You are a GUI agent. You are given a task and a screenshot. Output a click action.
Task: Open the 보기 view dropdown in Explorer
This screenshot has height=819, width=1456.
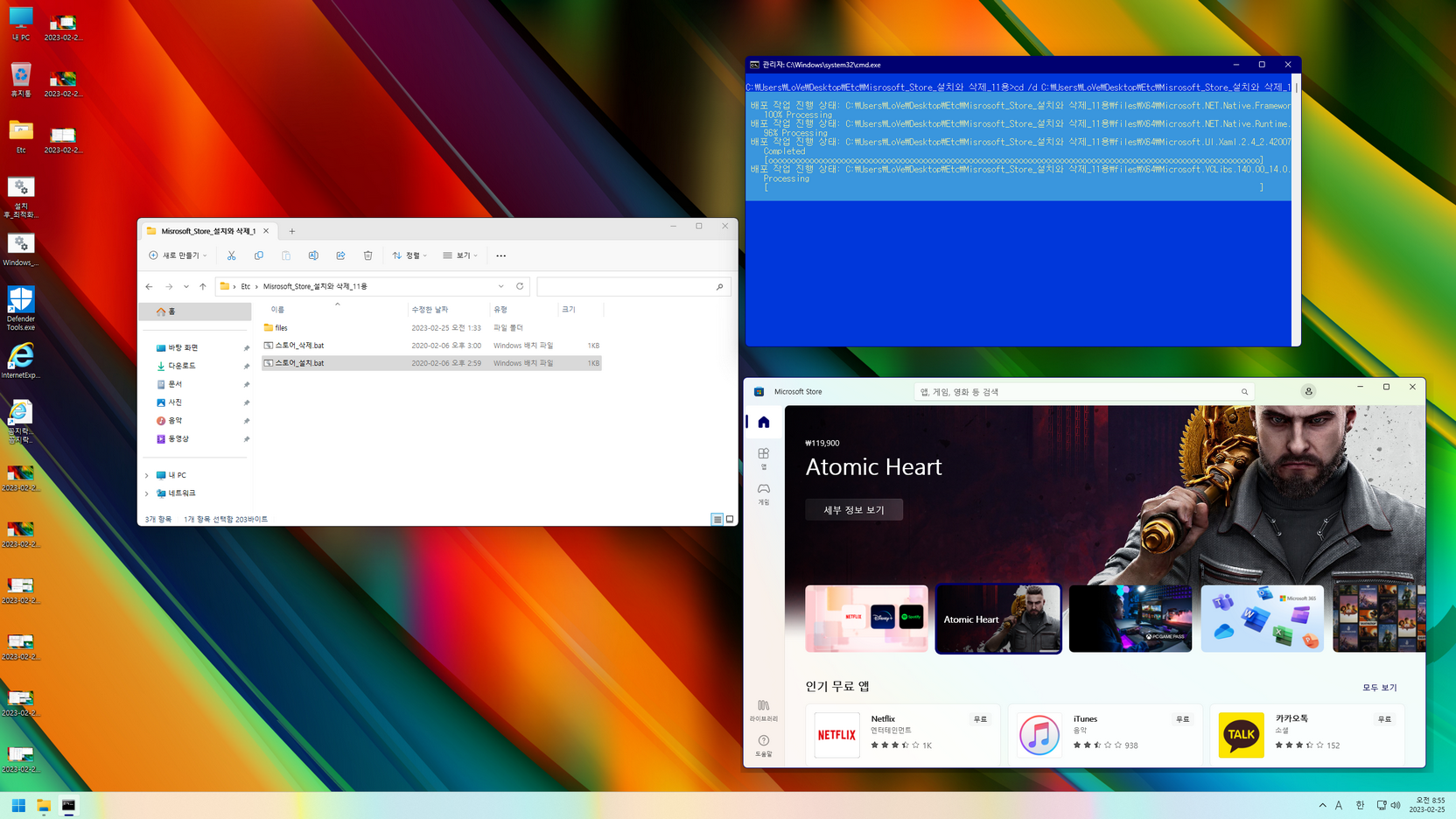(460, 255)
